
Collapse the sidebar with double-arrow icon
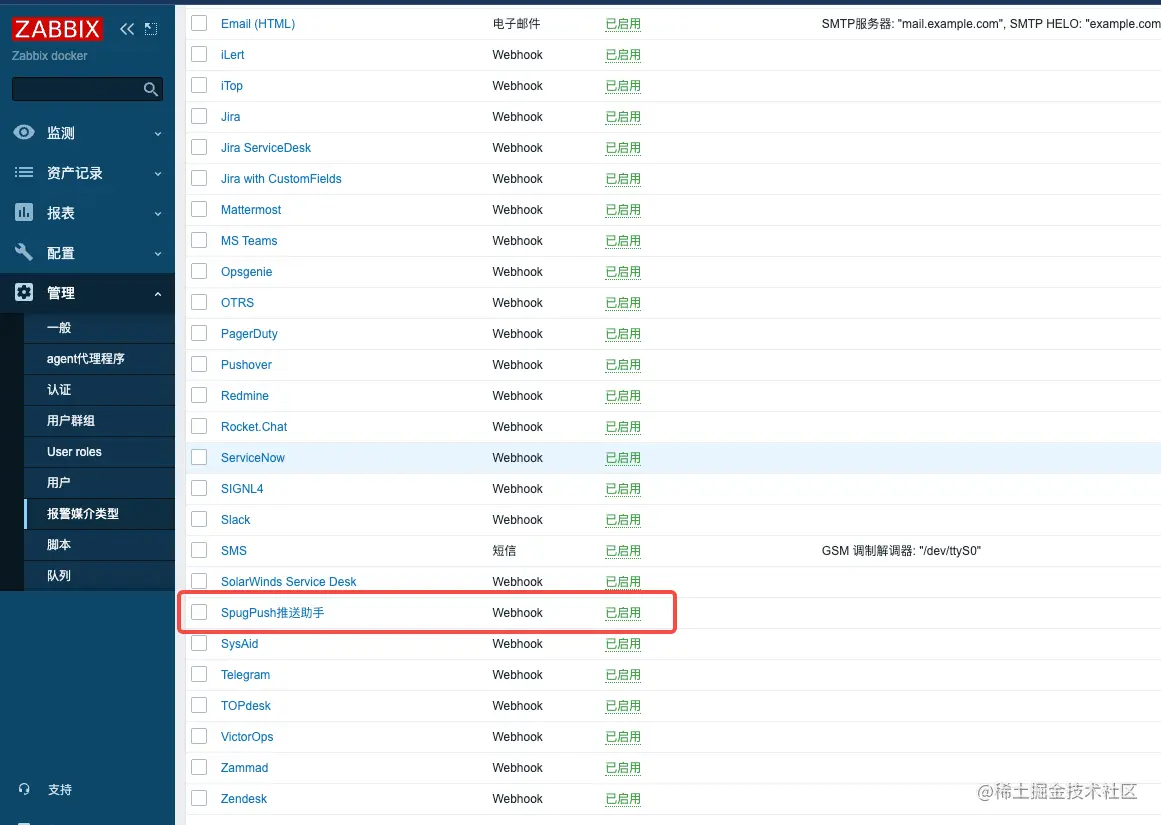[127, 29]
